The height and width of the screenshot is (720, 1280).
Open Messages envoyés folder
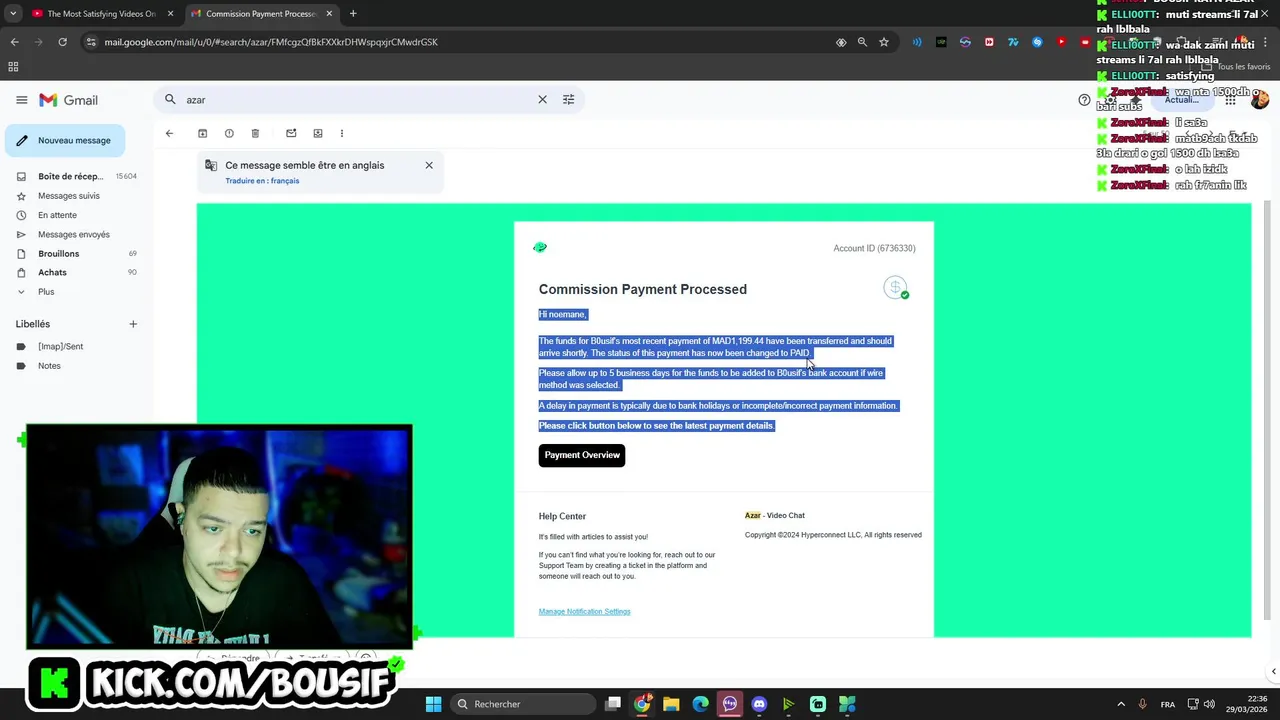[76, 234]
